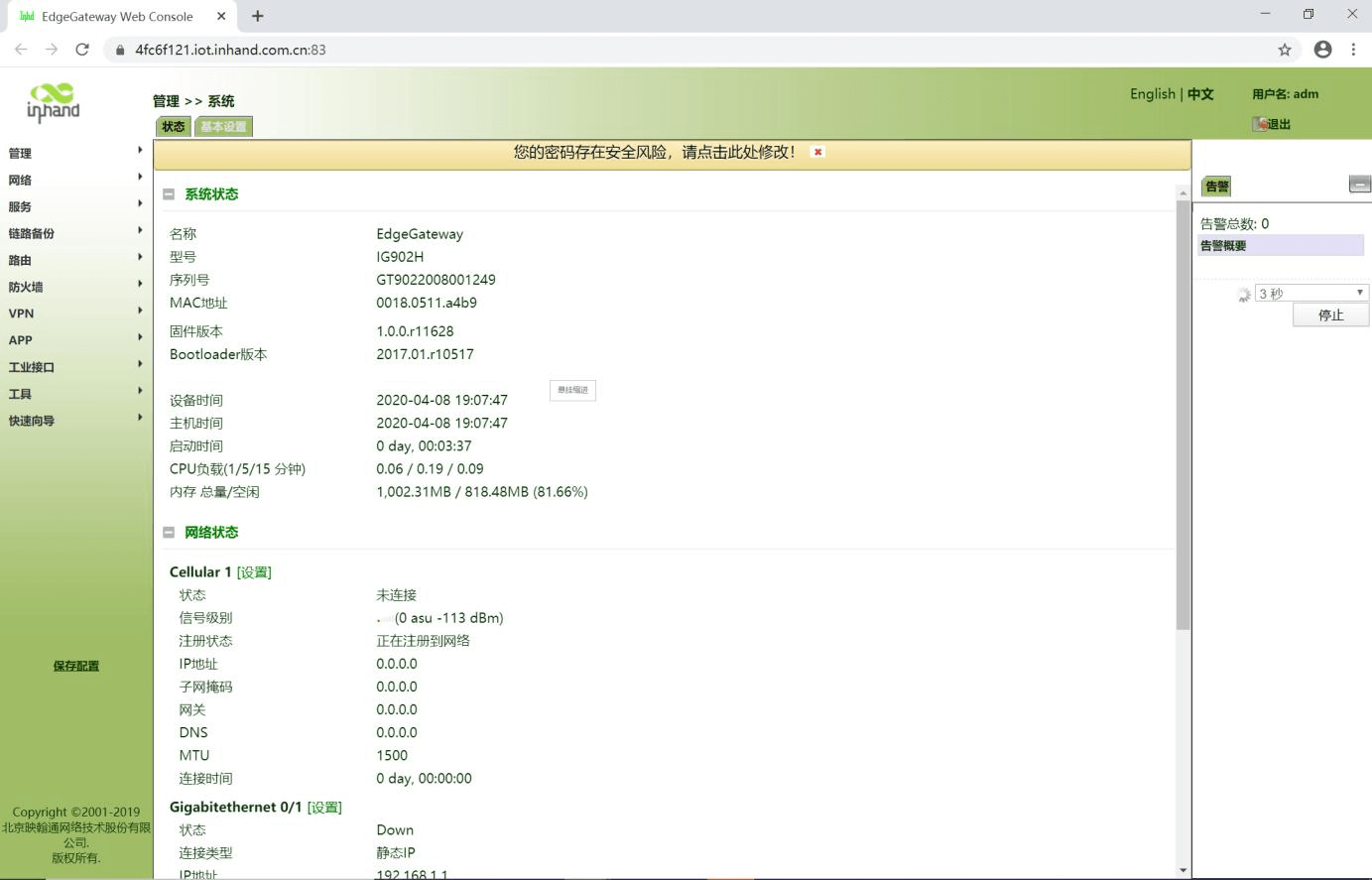This screenshot has width=1372, height=880.
Task: Click the 管理 >> 系统 breadcrumb
Action: [x=193, y=101]
